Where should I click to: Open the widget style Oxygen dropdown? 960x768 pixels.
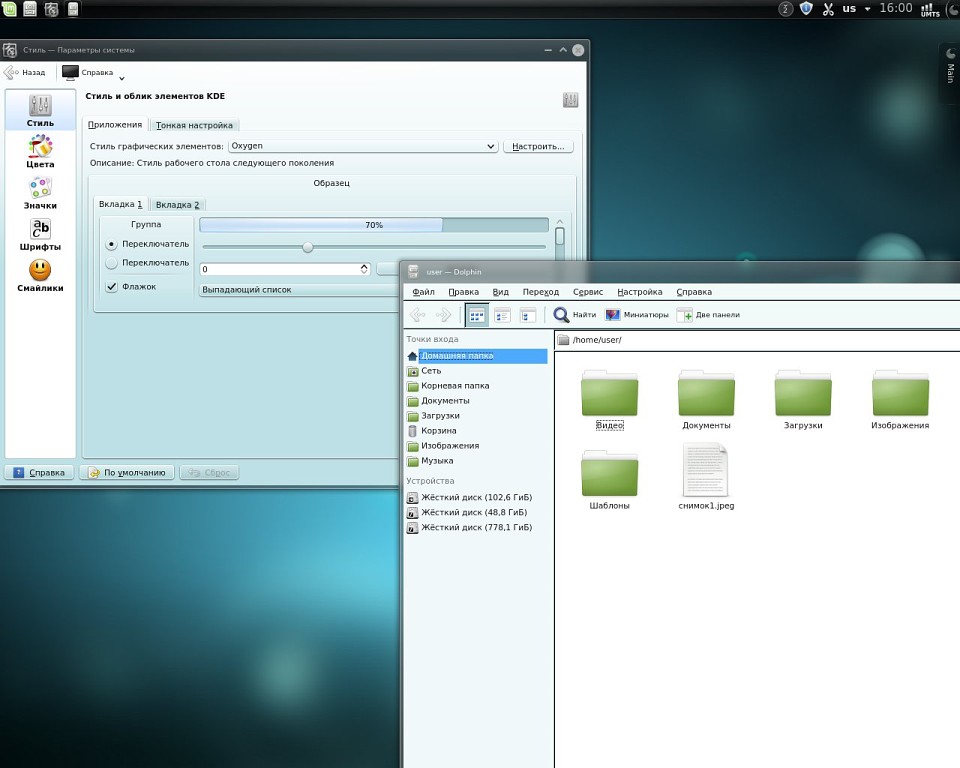[362, 146]
